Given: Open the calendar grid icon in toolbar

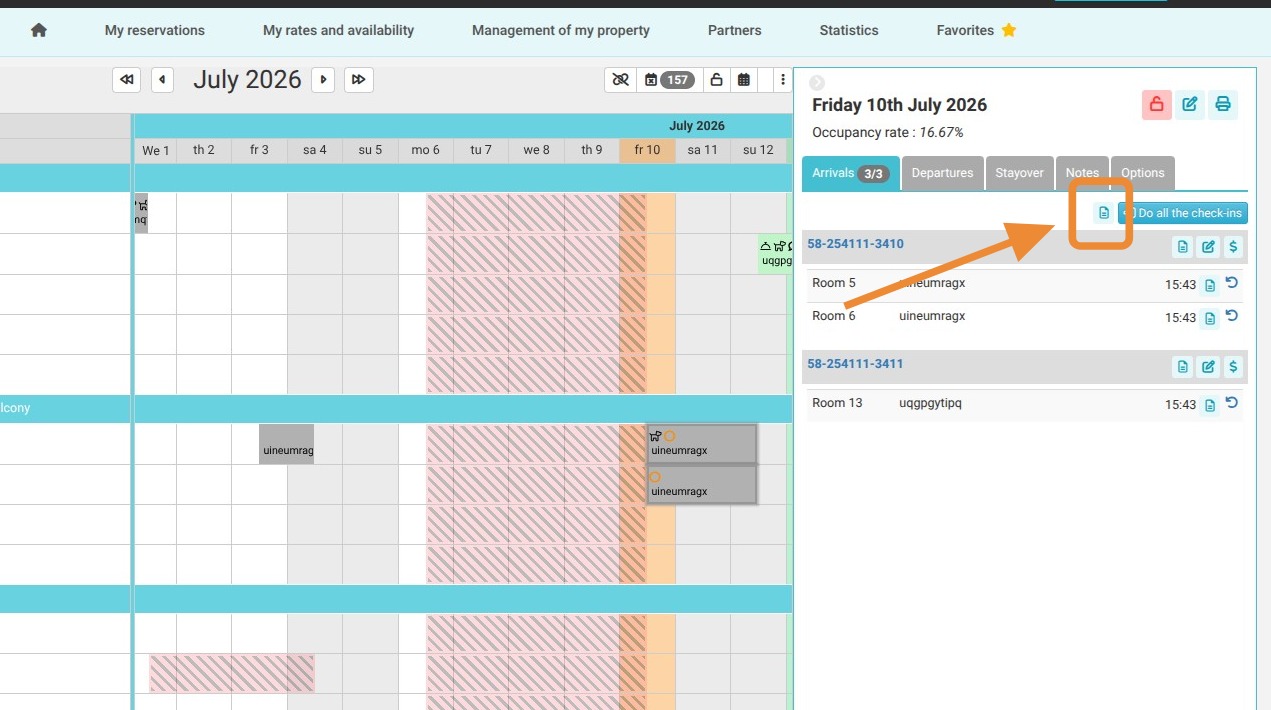Looking at the screenshot, I should 744,80.
